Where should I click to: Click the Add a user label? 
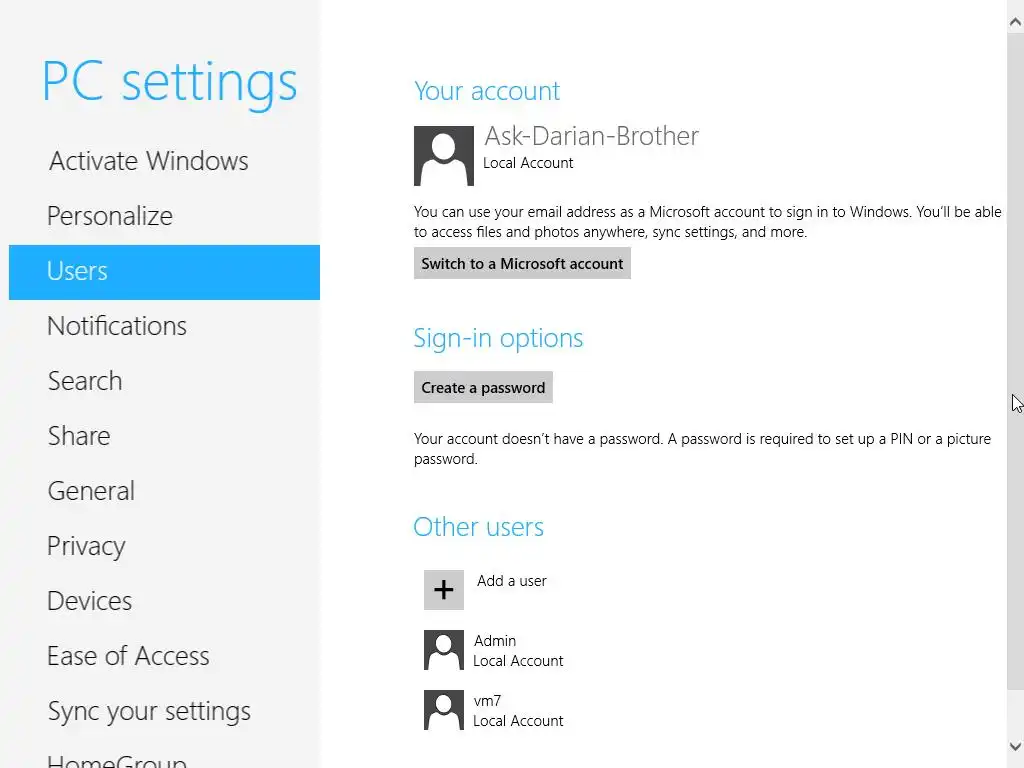pos(511,581)
